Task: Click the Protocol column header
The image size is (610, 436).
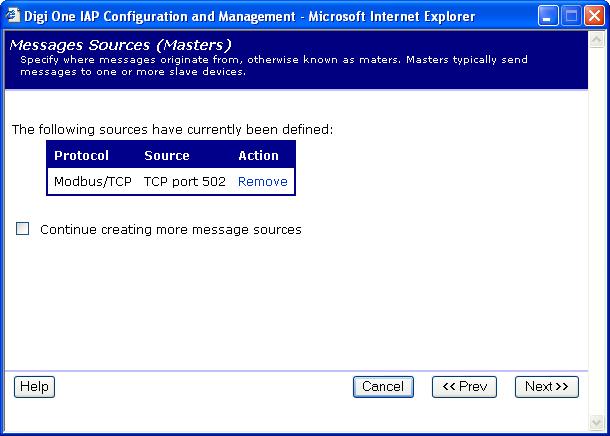Action: (x=81, y=155)
